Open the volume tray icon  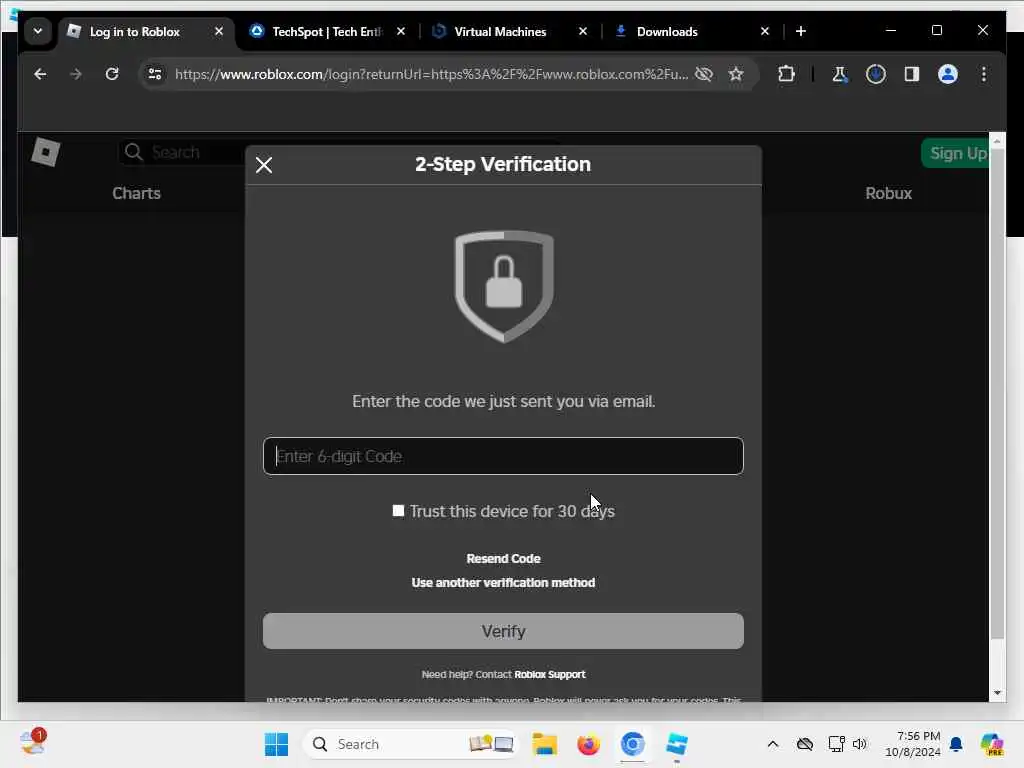859,744
